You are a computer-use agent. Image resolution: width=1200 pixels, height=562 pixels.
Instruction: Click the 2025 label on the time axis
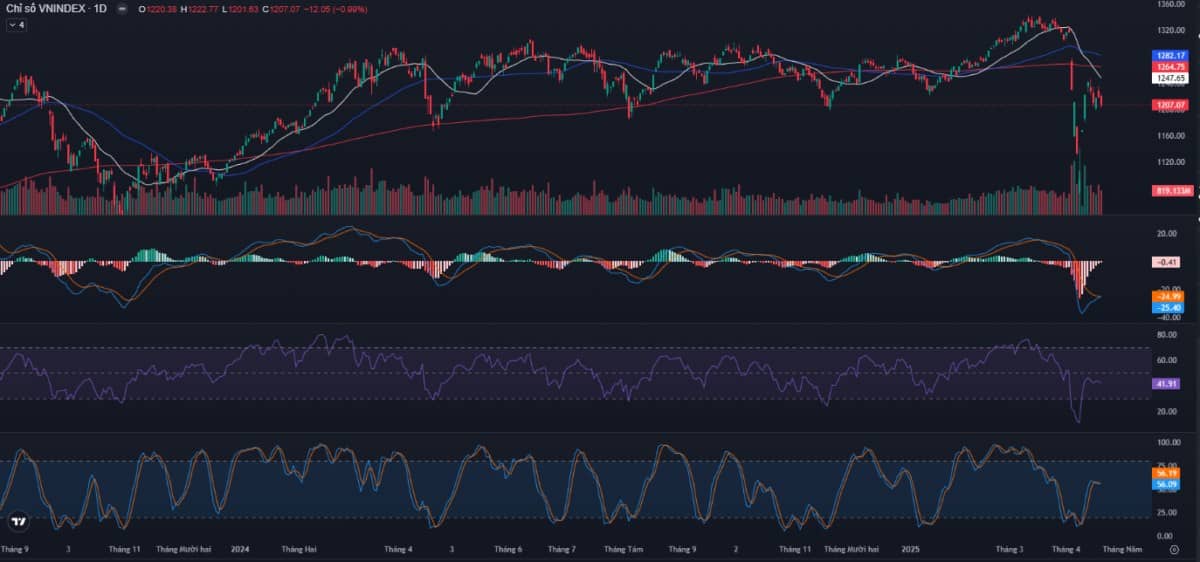910,549
